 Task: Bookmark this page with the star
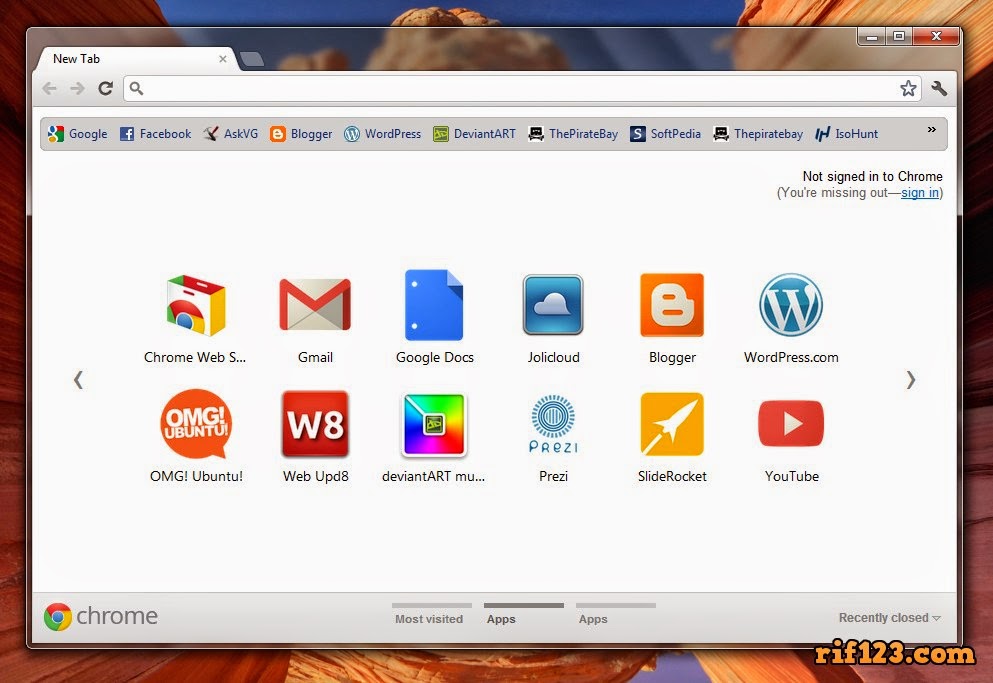[x=908, y=88]
